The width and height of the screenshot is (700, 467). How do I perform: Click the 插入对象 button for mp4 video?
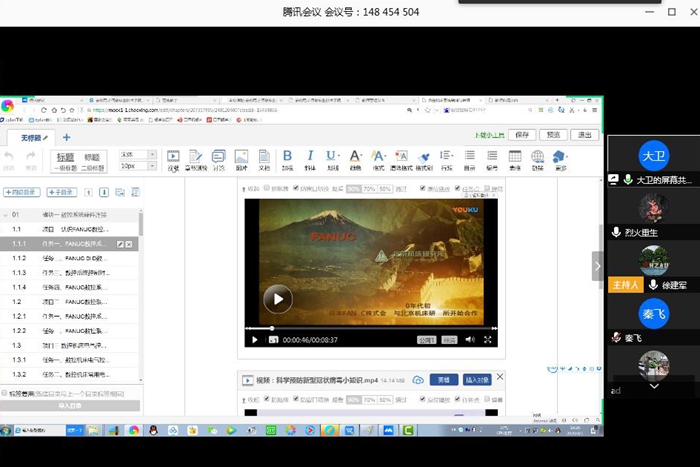pyautogui.click(x=477, y=380)
